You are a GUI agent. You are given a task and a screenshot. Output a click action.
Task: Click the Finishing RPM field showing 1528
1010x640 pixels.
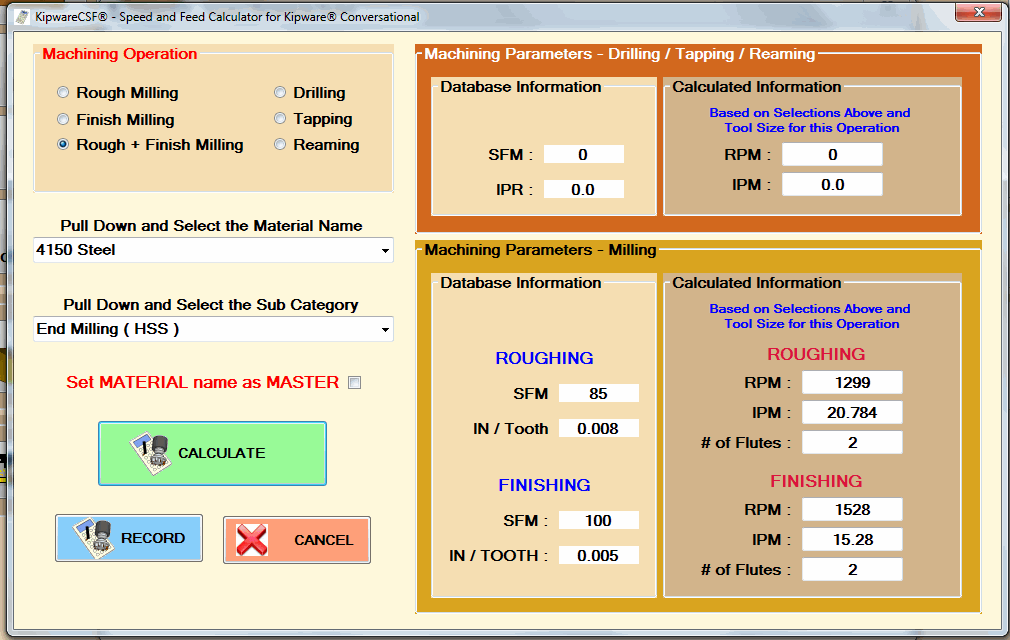click(x=852, y=509)
